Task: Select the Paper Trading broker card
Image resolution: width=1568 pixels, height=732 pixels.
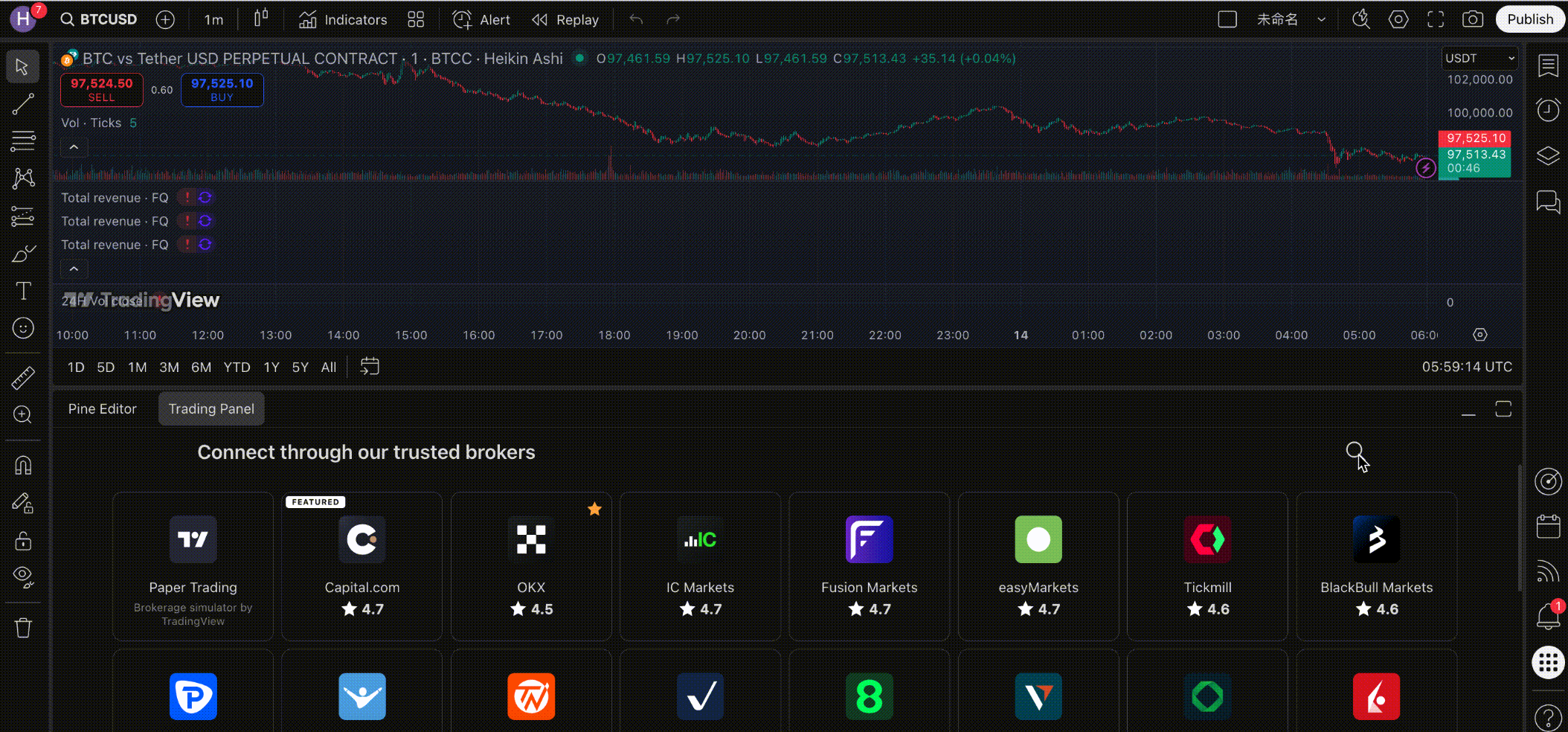Action: pos(193,566)
